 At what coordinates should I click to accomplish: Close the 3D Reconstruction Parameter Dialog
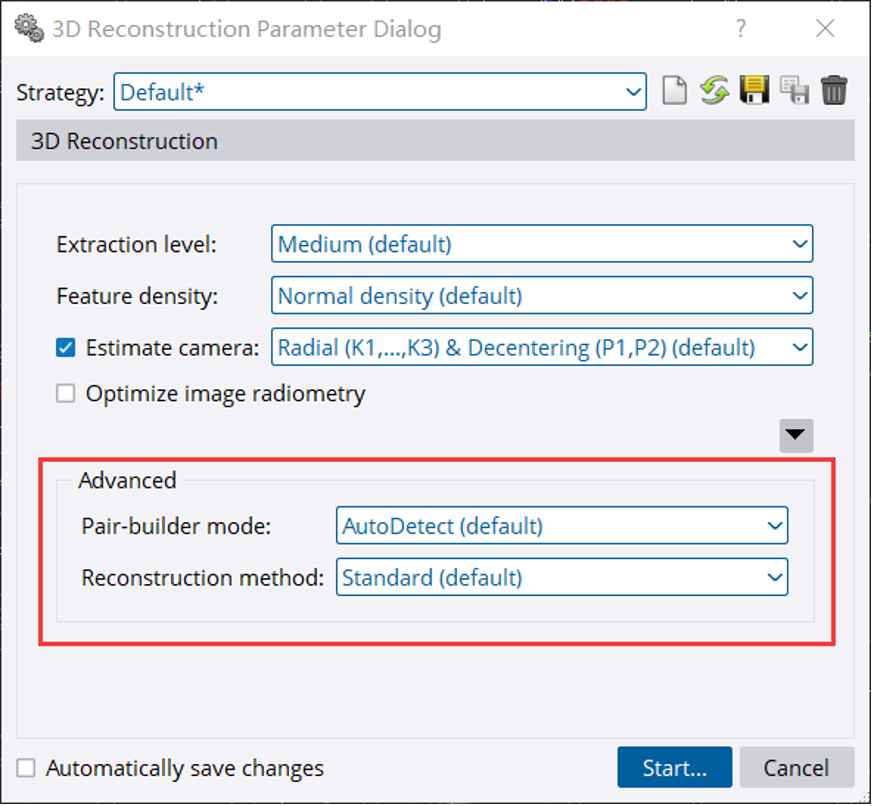pos(825,29)
